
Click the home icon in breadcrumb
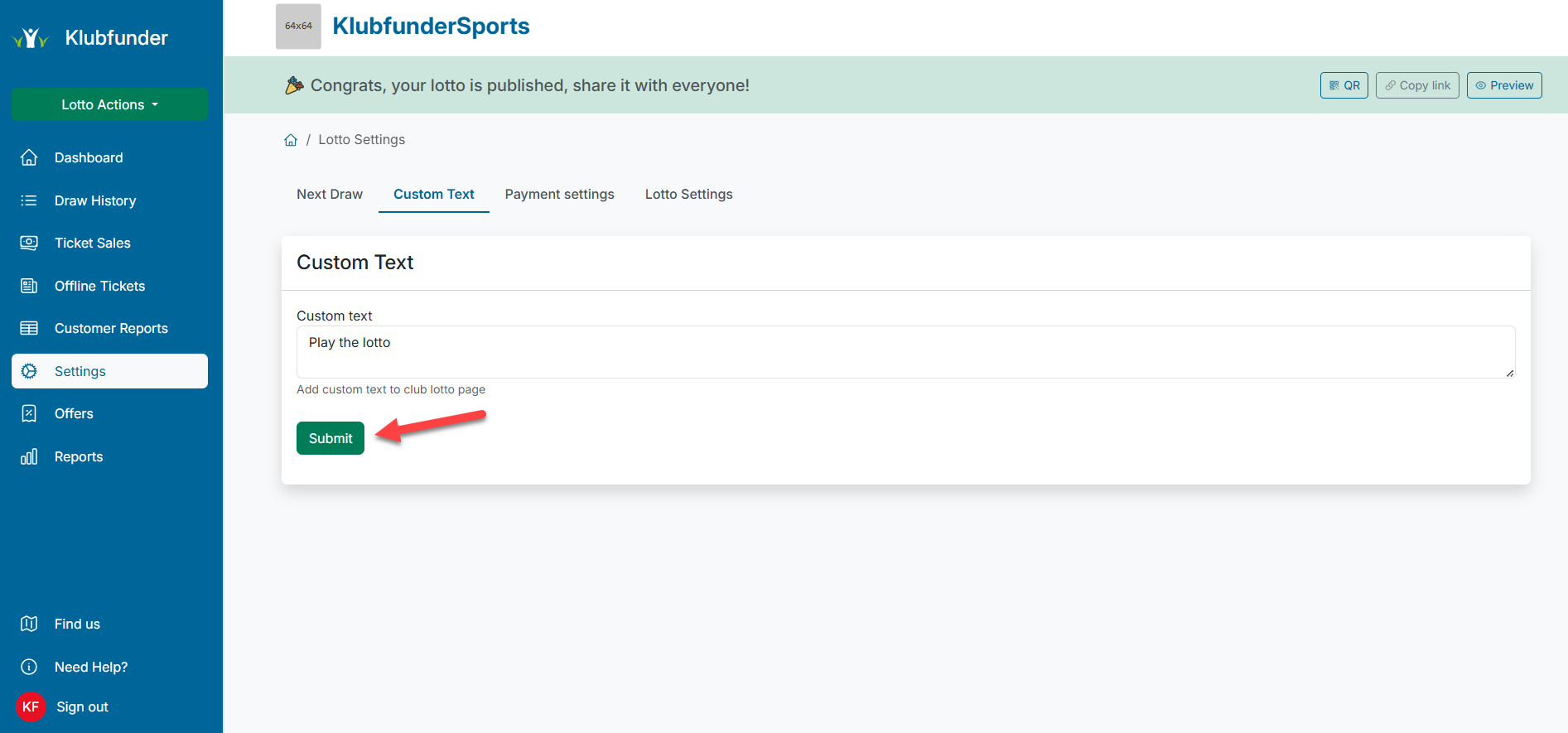(x=291, y=140)
